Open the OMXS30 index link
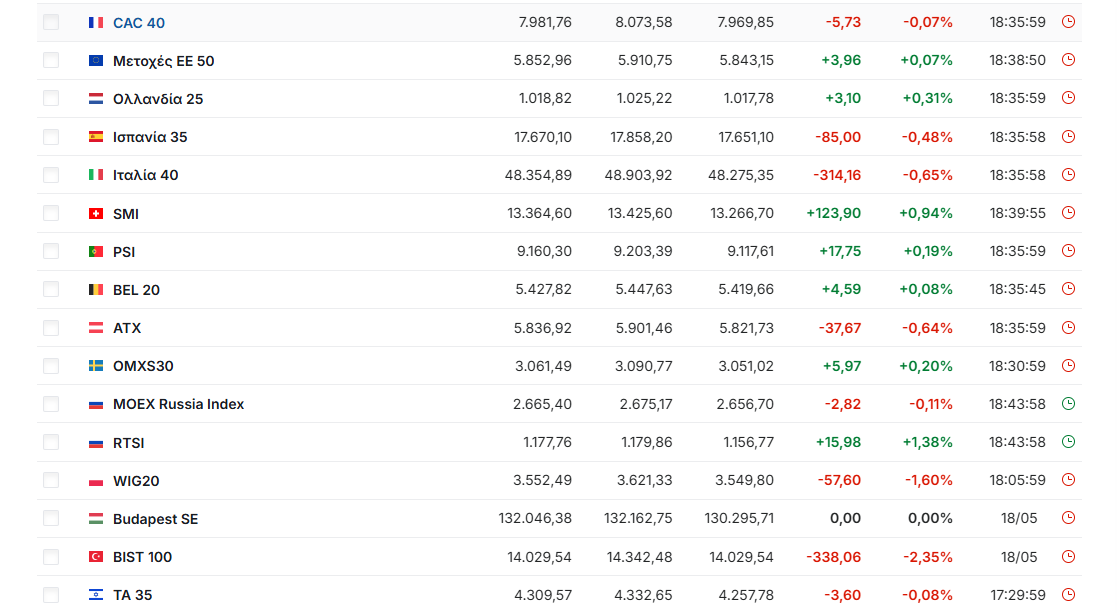This screenshot has width=1117, height=613. pos(143,366)
